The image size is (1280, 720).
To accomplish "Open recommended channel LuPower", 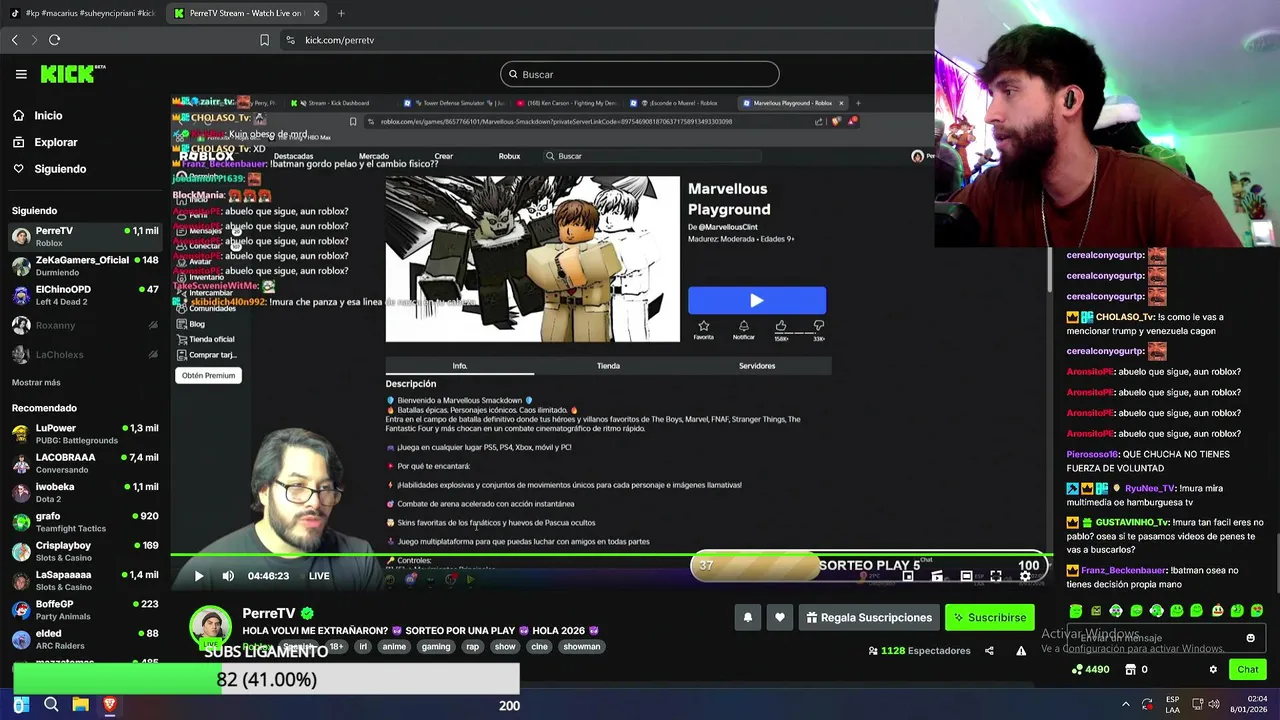I will (x=85, y=434).
